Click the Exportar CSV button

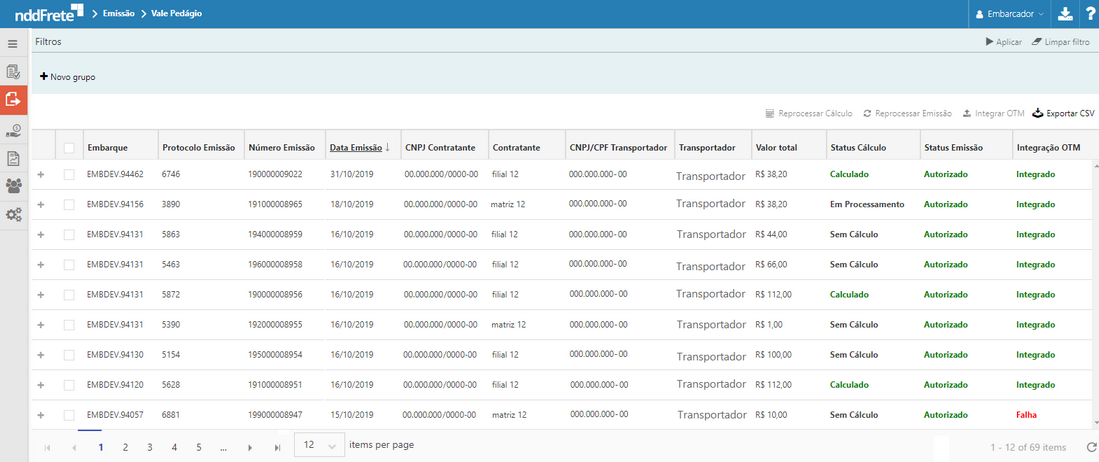1063,114
